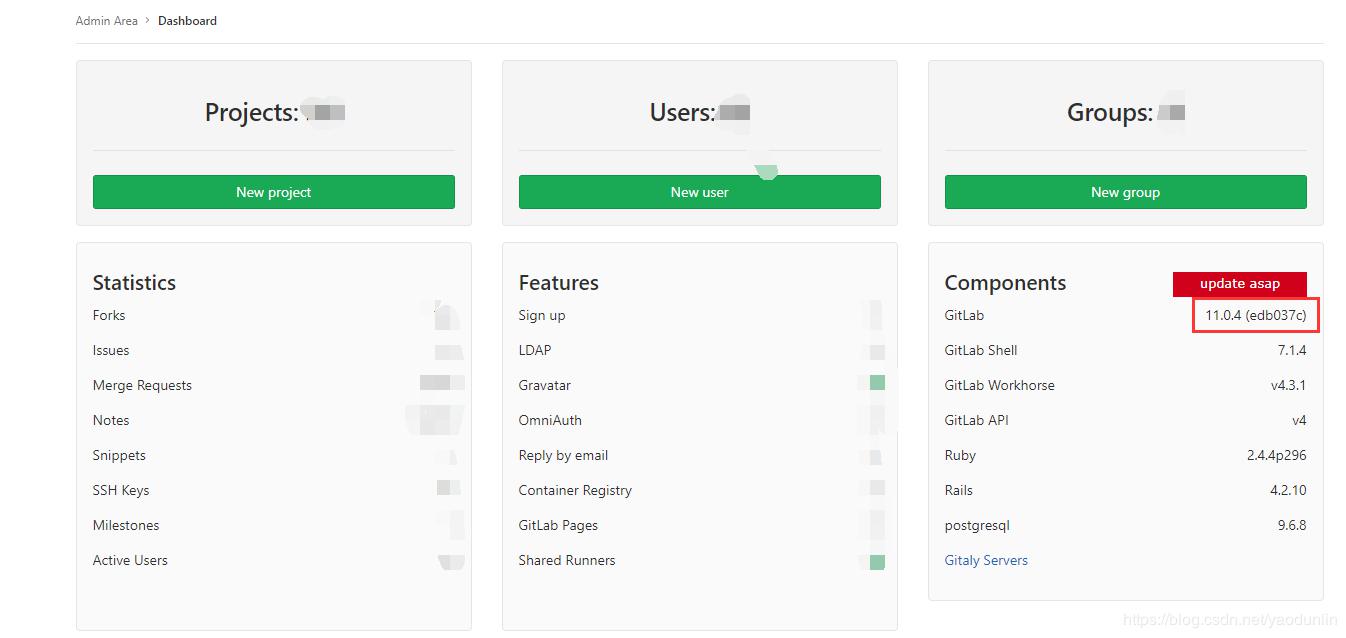Click the postgresql version '9.6.8'
Image resolution: width=1346 pixels, height=638 pixels.
click(x=1291, y=525)
